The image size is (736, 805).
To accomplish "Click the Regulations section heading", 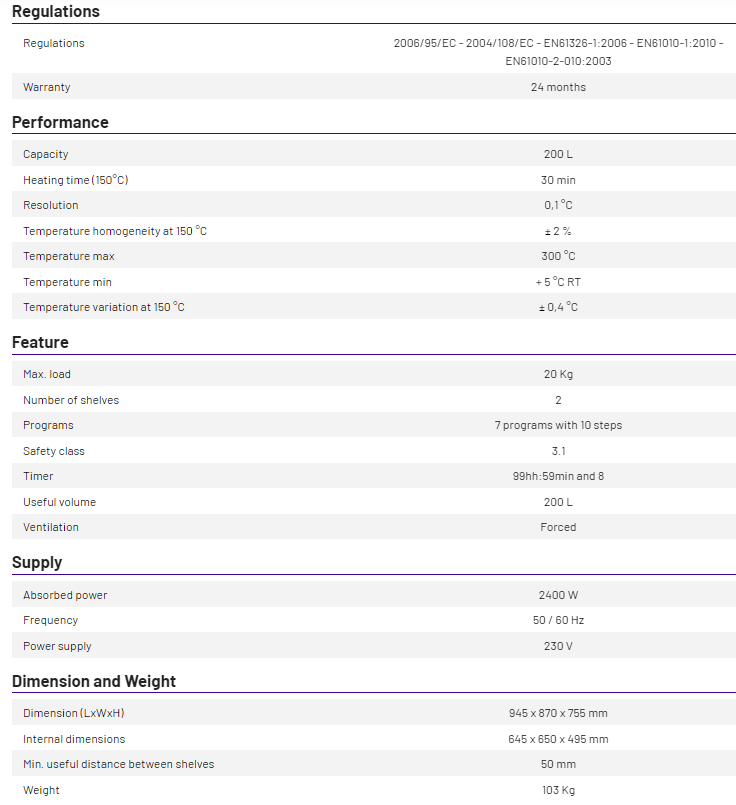I will pyautogui.click(x=55, y=12).
